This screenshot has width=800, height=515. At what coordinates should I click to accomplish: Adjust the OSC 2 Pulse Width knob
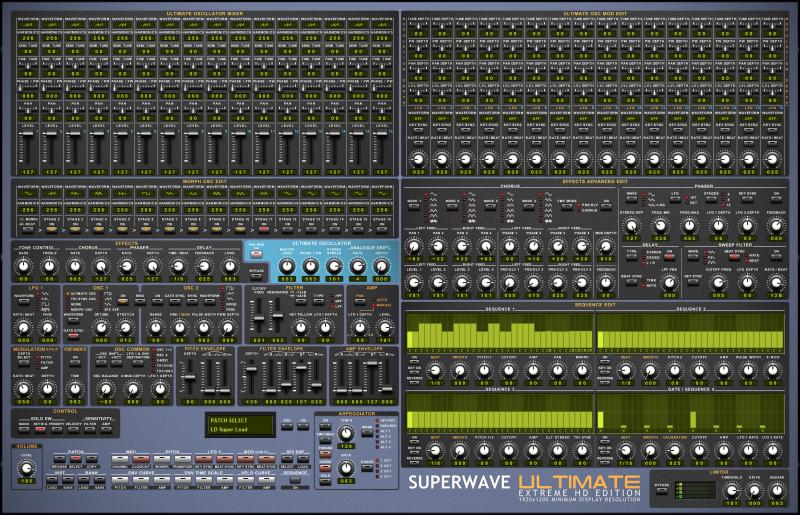click(x=204, y=328)
